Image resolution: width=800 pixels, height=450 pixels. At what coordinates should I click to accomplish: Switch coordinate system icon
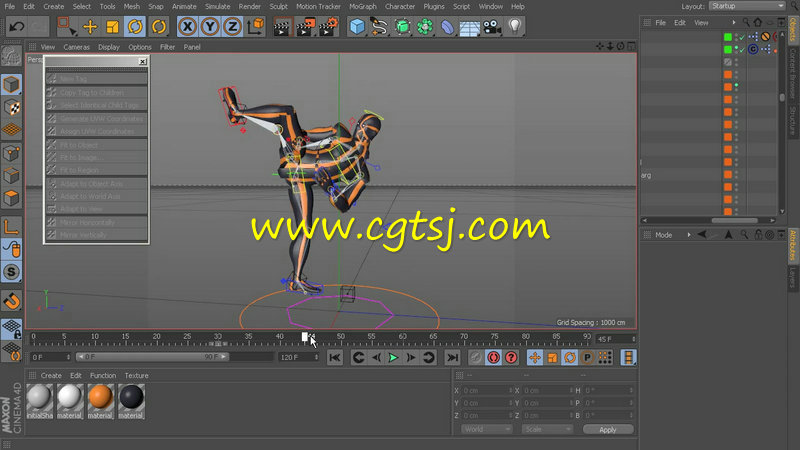coord(255,27)
